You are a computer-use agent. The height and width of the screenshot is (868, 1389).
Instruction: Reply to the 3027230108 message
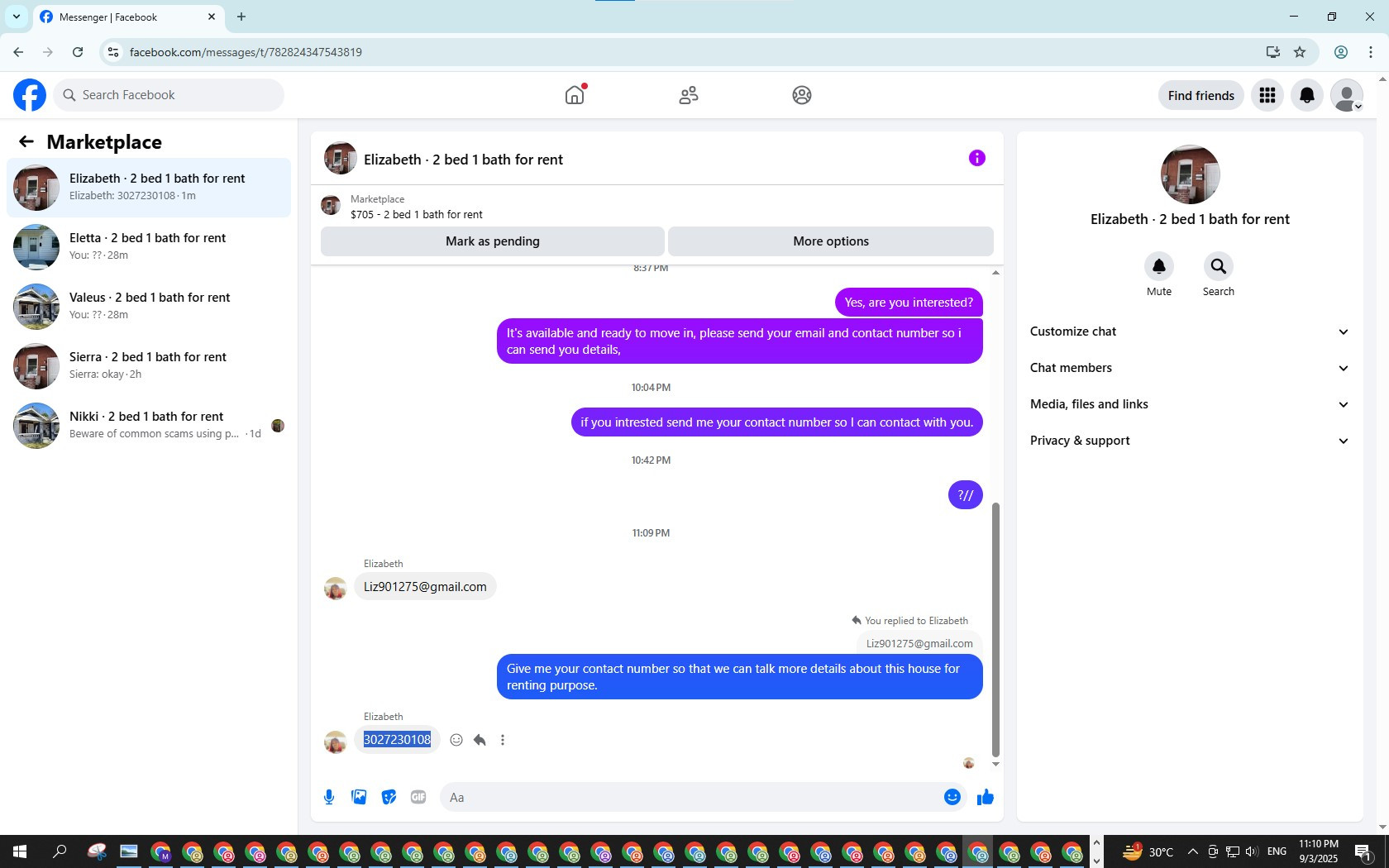pyautogui.click(x=480, y=740)
